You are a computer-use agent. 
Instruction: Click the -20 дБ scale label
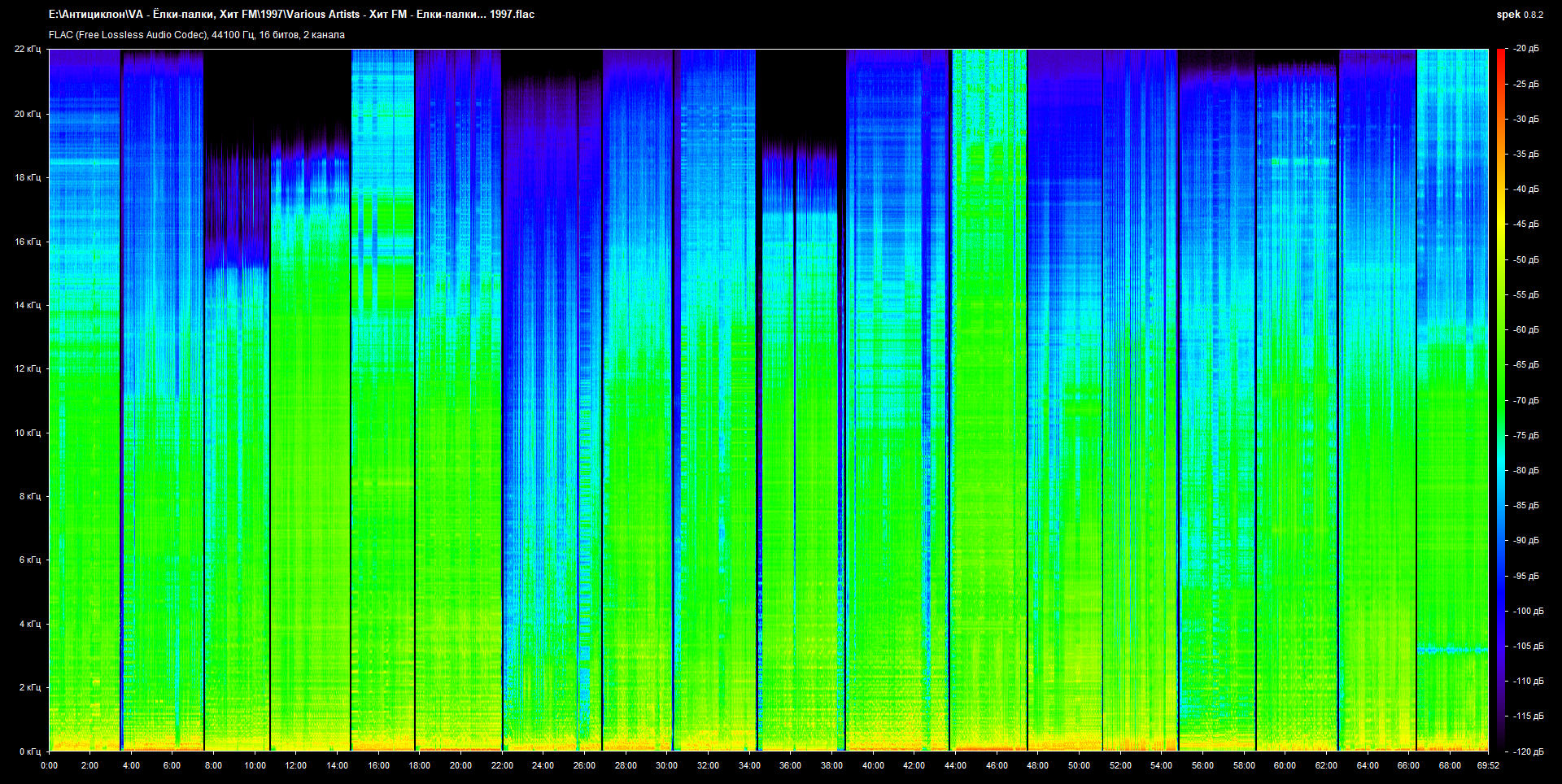1526,49
